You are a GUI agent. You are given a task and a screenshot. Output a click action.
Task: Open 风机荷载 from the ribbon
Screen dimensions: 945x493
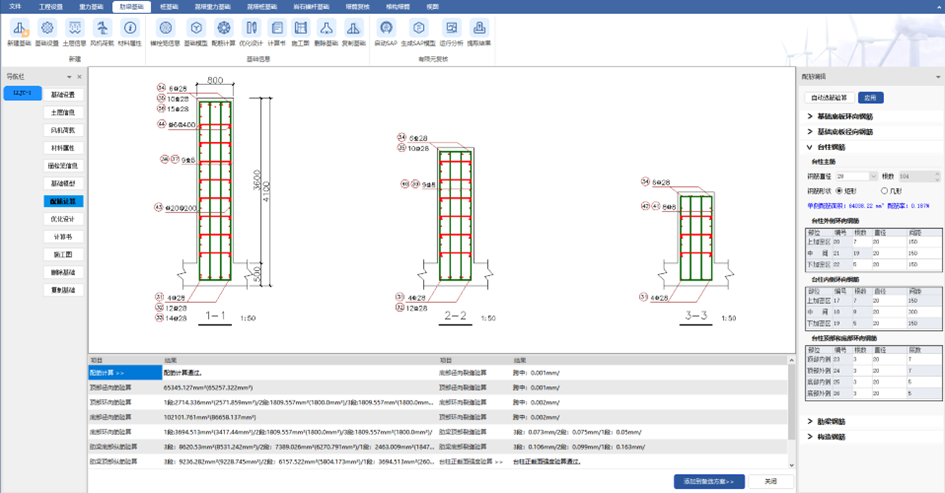pyautogui.click(x=102, y=32)
